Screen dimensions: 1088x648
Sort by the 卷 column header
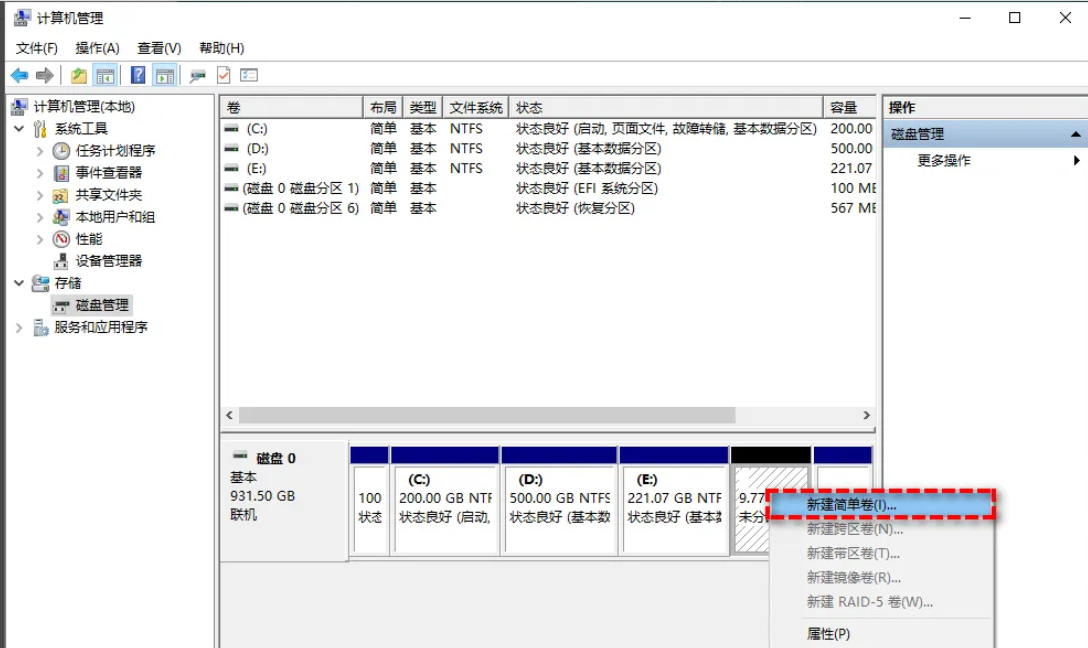291,108
